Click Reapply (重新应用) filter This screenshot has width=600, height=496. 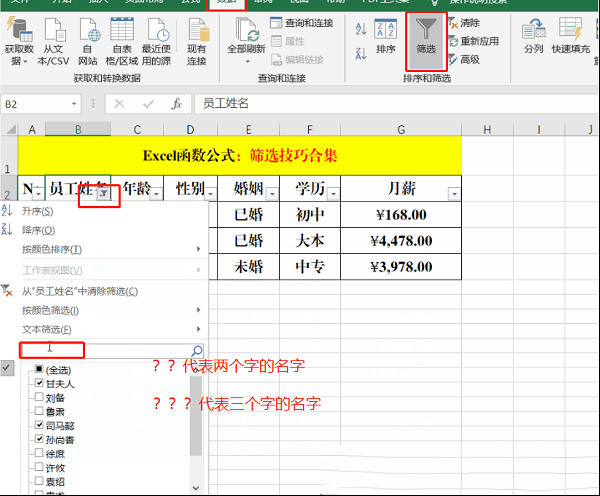point(474,41)
